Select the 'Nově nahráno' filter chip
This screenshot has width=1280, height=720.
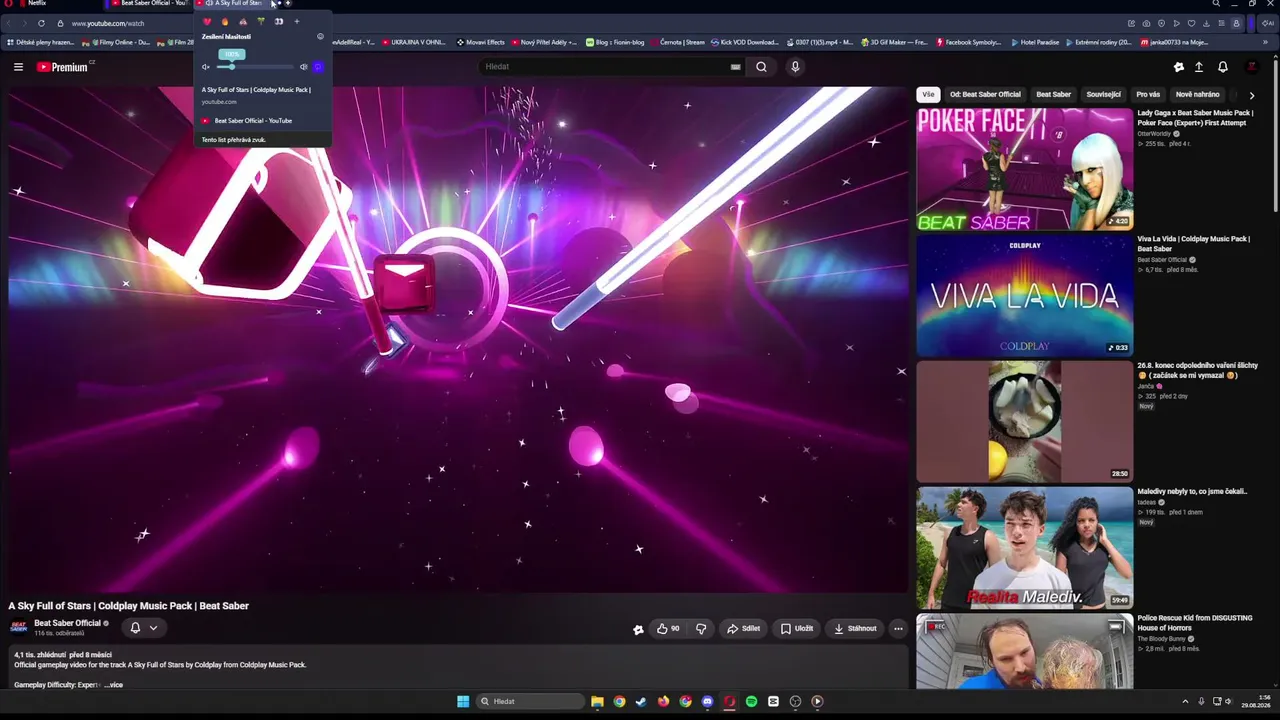coord(1197,95)
